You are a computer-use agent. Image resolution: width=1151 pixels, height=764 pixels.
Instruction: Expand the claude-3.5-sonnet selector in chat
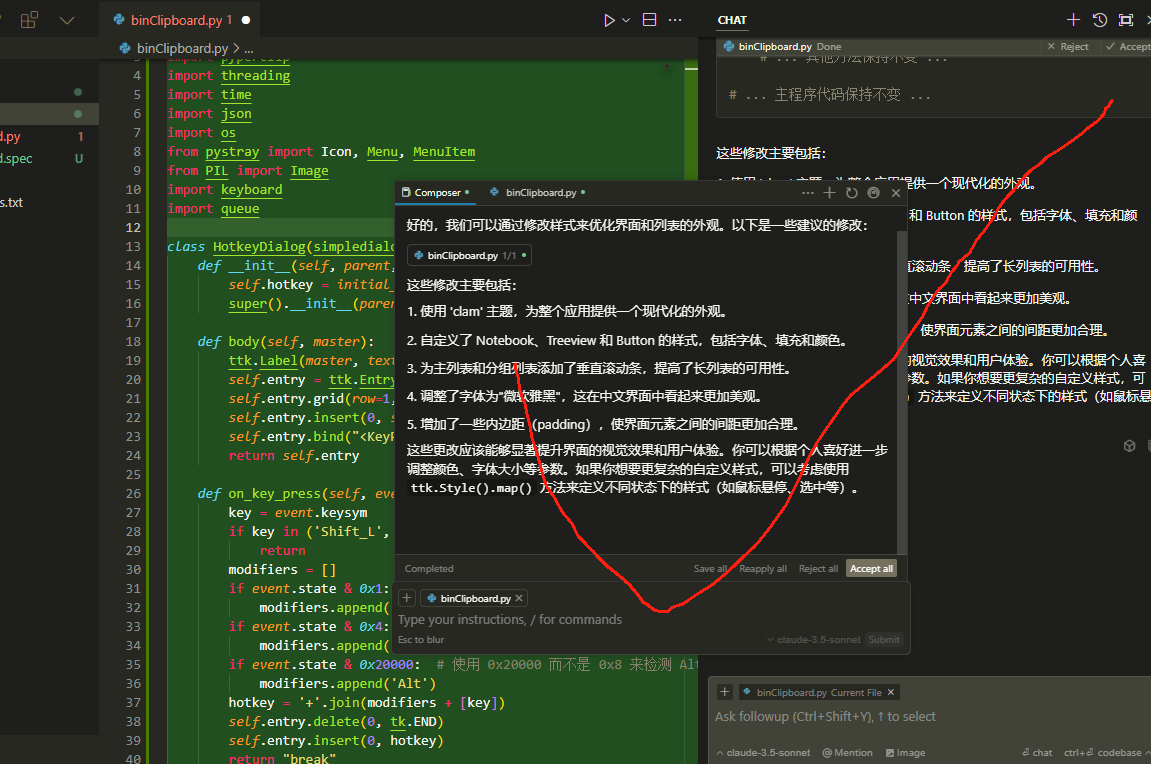(x=763, y=752)
